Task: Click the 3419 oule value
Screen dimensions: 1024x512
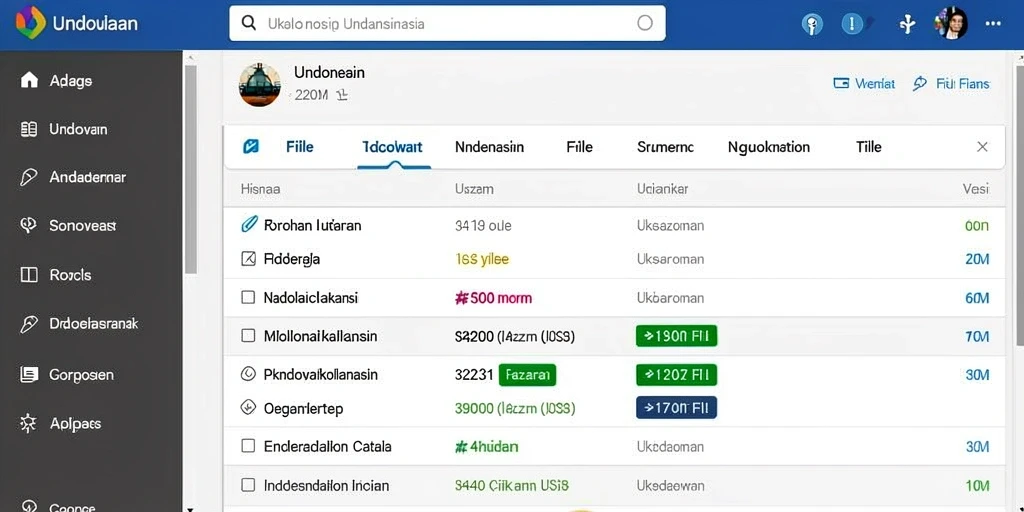Action: coord(483,225)
